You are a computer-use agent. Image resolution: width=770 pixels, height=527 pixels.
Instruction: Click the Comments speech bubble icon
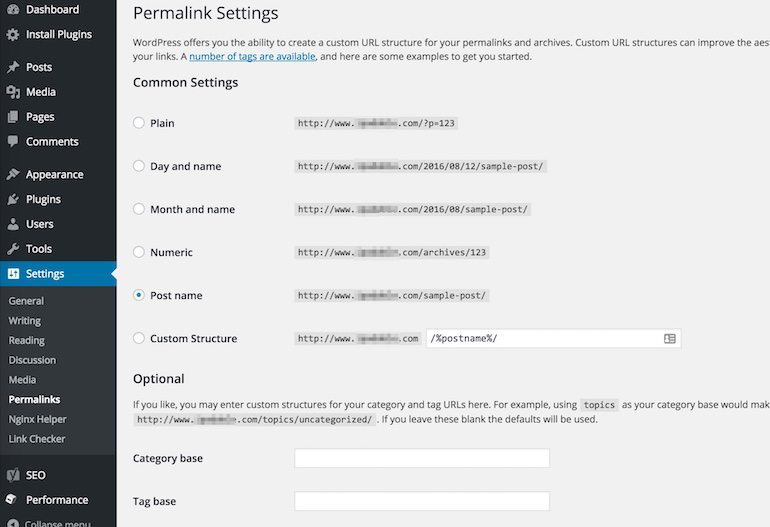pos(13,141)
